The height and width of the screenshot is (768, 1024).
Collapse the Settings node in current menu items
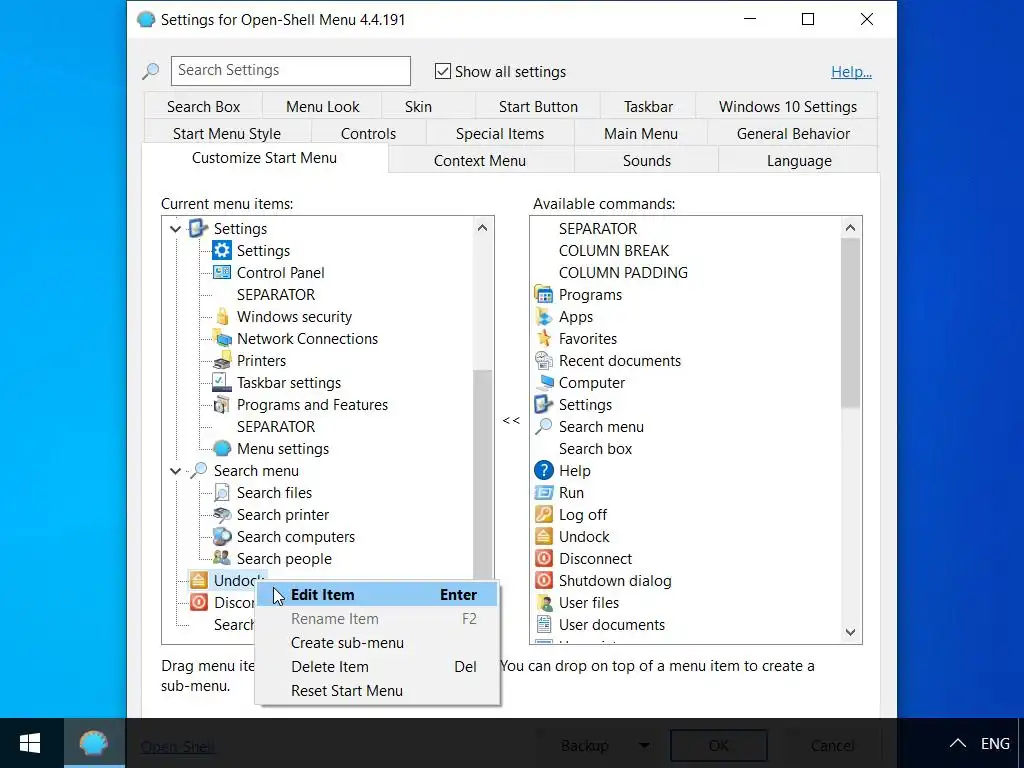tap(175, 229)
